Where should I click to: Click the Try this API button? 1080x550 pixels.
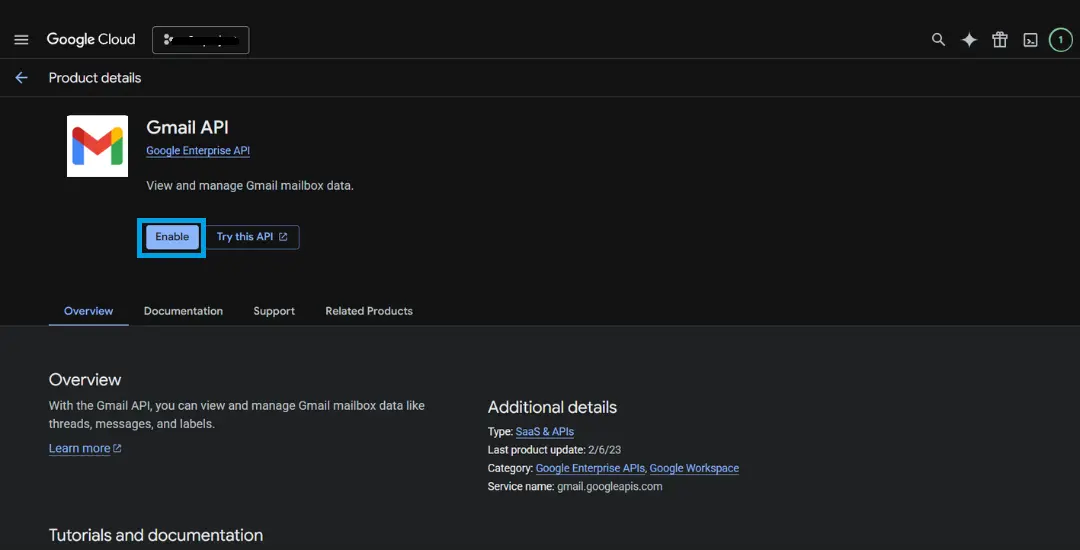pos(252,237)
